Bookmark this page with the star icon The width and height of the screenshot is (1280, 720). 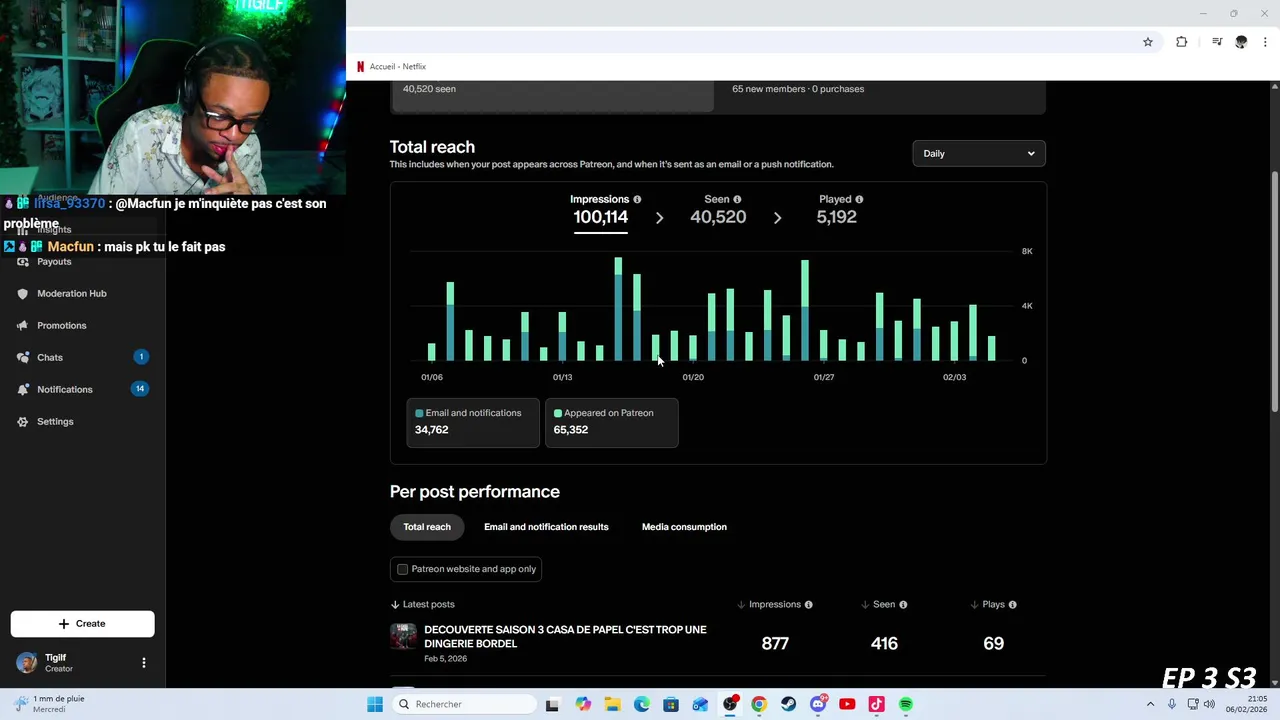(1148, 42)
